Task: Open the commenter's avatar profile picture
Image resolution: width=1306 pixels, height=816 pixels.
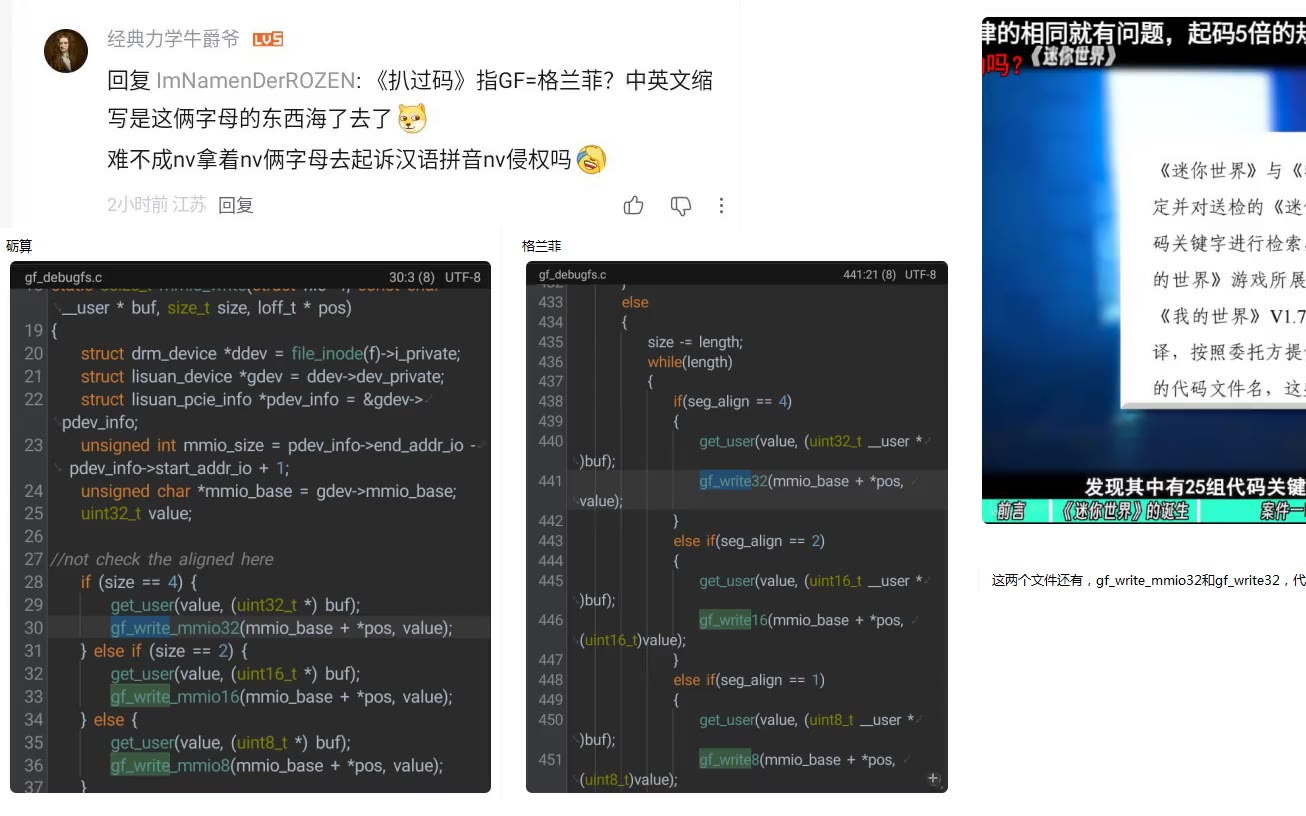Action: (x=66, y=50)
